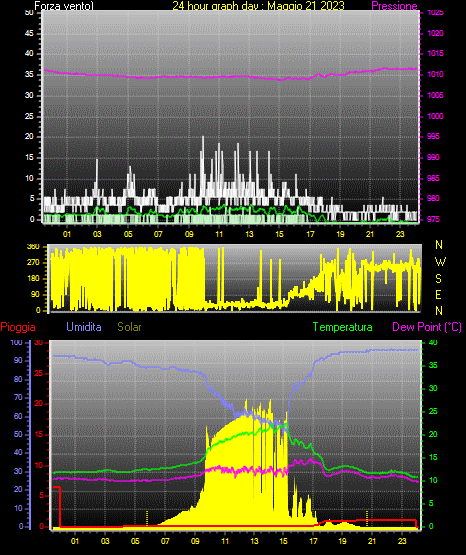This screenshot has width=466, height=555.
Task: Click the W compass direction label
Action: tap(440, 262)
